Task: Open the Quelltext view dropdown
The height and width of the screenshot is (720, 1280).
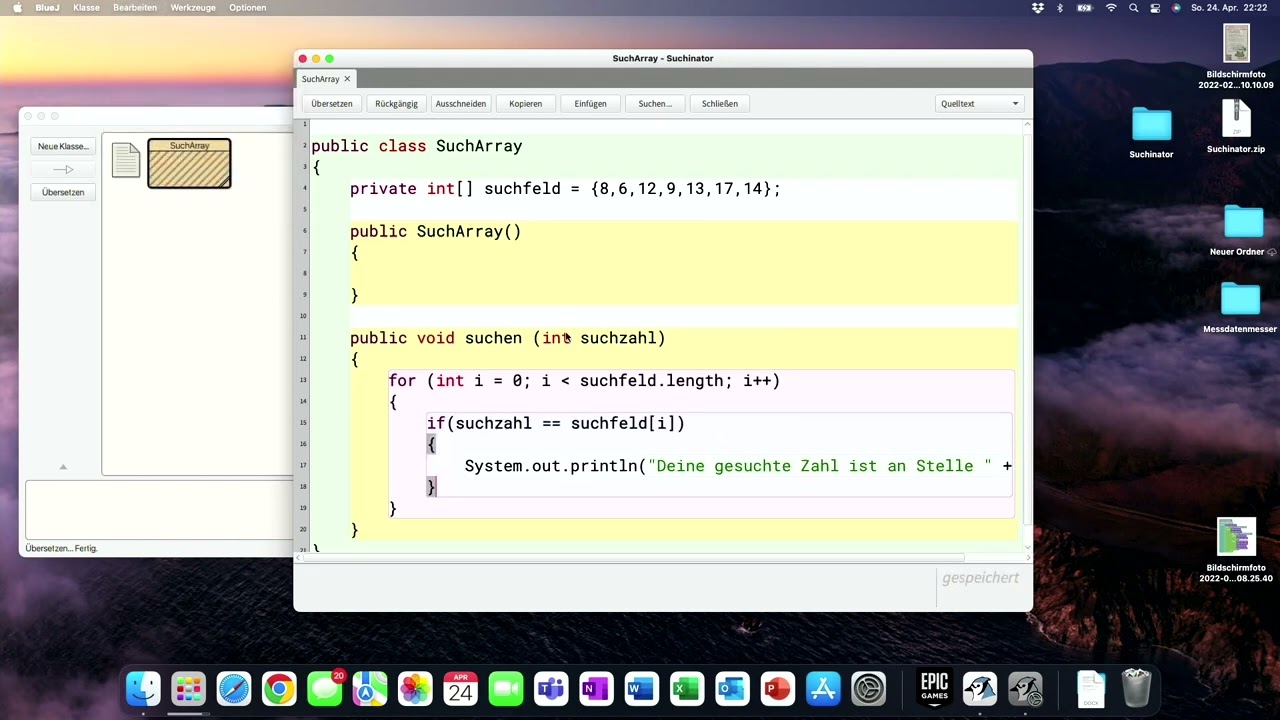Action: click(979, 103)
